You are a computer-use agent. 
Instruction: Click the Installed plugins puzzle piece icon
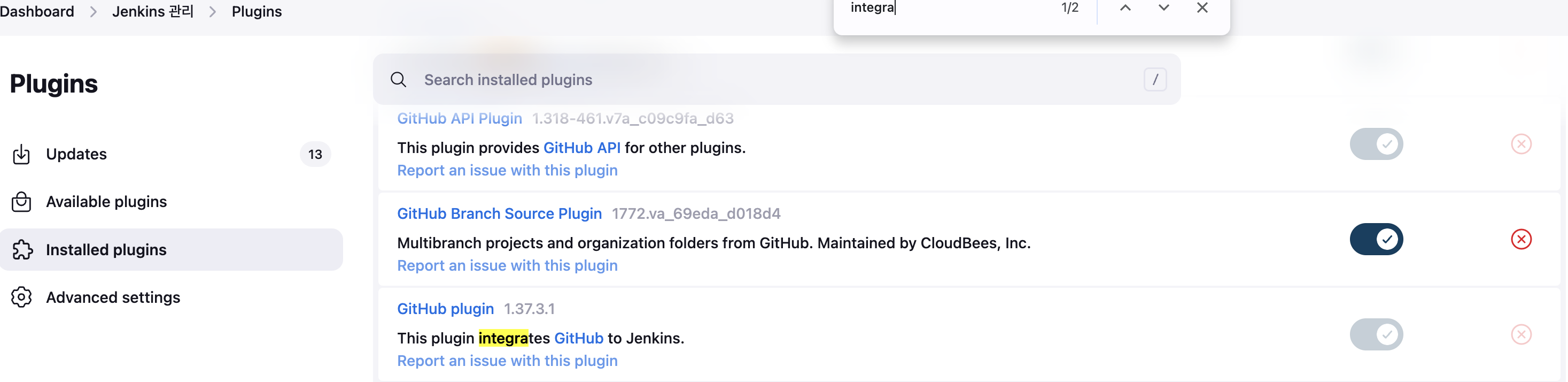(22, 250)
